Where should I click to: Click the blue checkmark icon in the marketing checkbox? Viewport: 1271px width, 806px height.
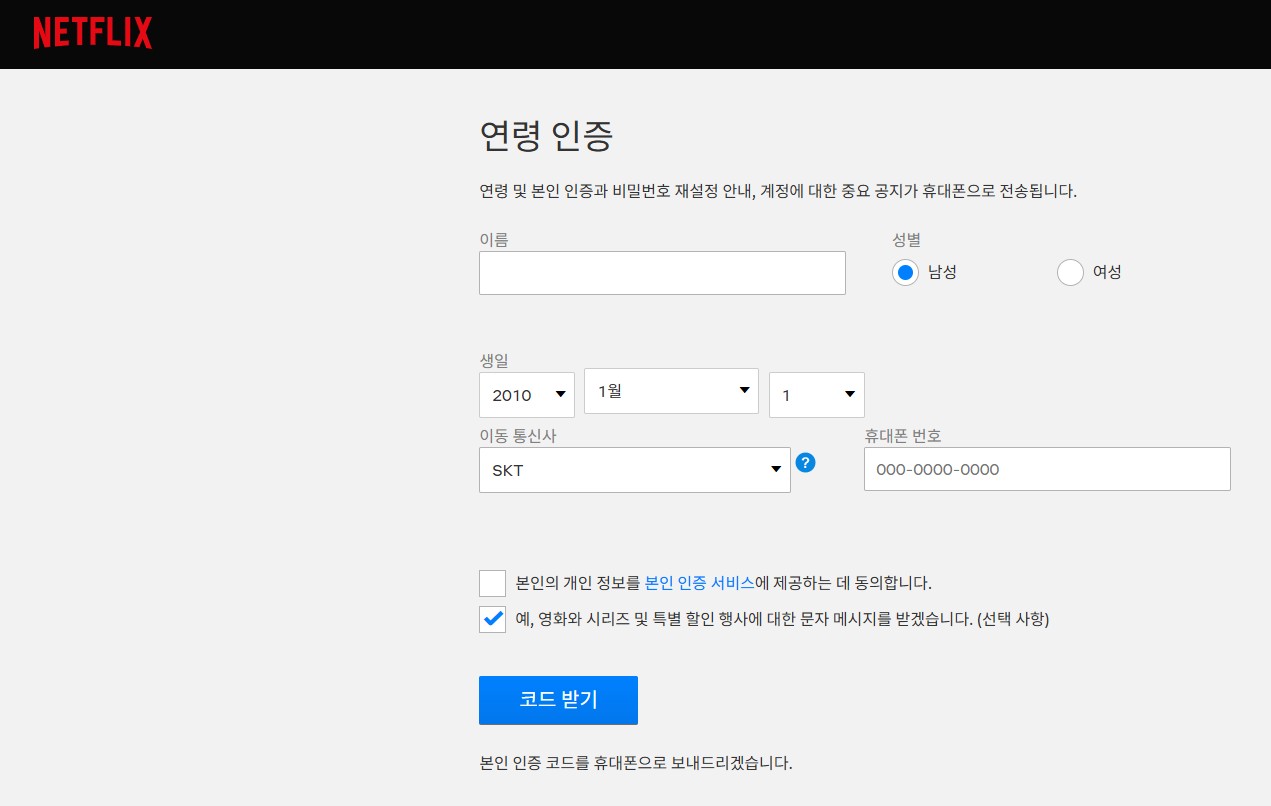492,619
